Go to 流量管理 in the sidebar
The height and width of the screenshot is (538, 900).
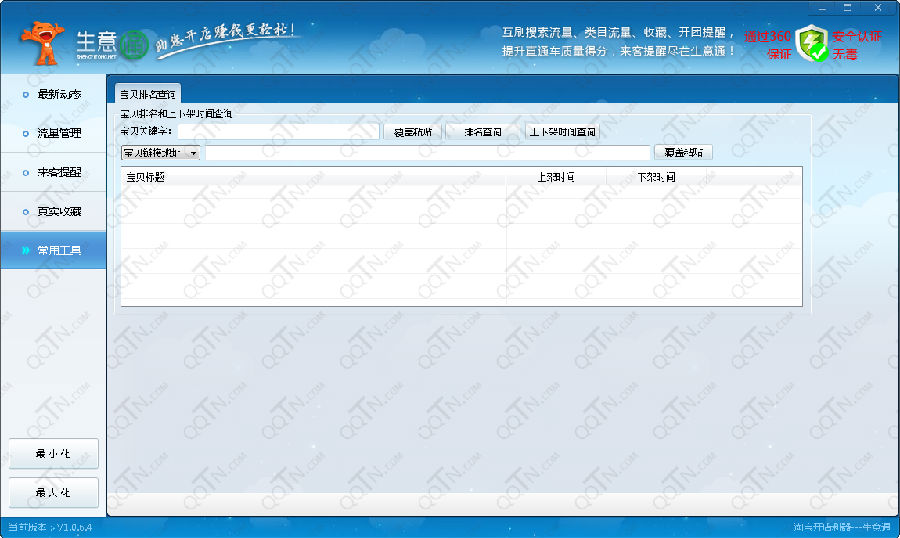click(58, 133)
